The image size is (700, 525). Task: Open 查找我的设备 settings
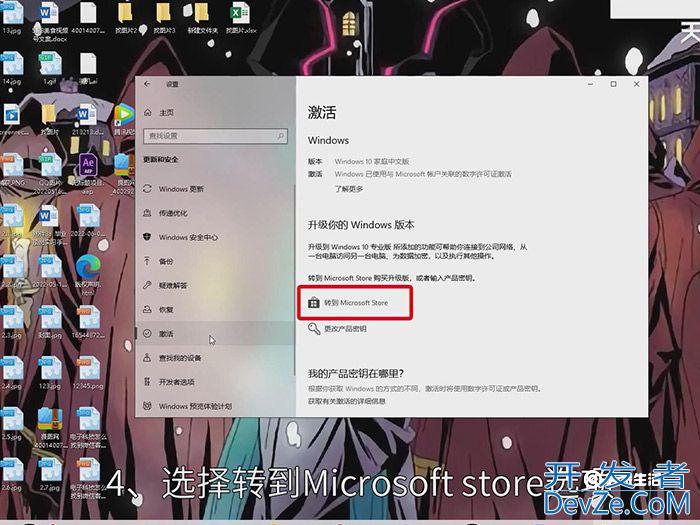tap(215, 358)
